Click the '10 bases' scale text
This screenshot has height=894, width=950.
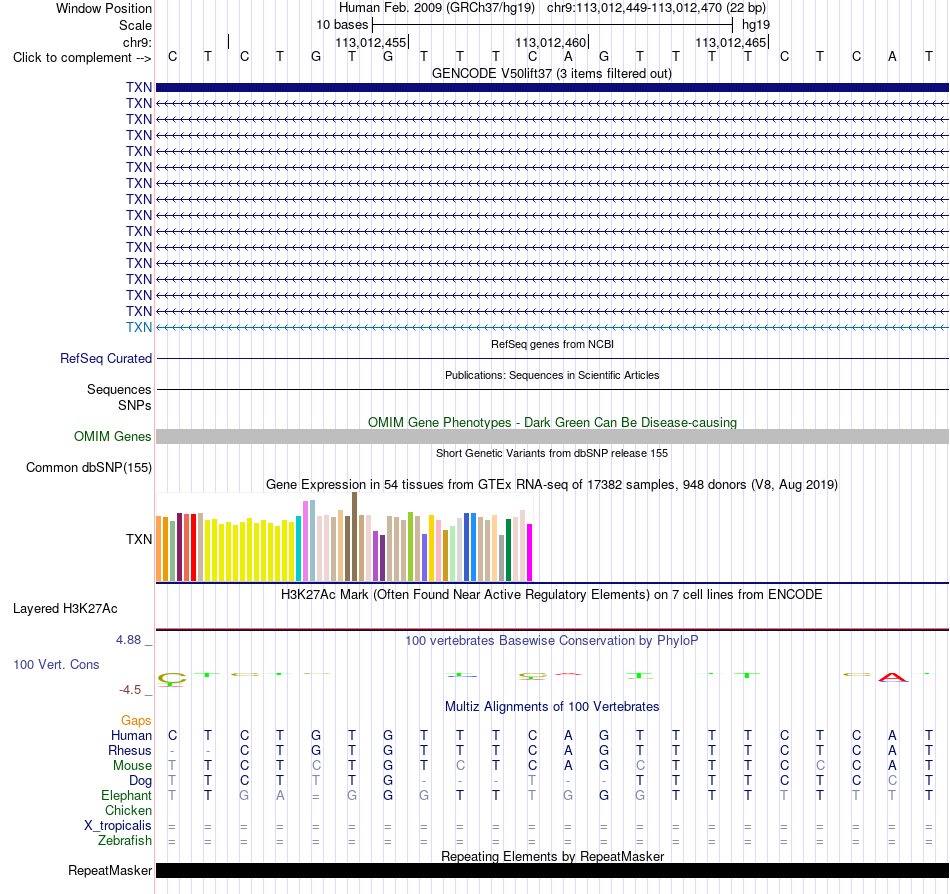(x=342, y=25)
